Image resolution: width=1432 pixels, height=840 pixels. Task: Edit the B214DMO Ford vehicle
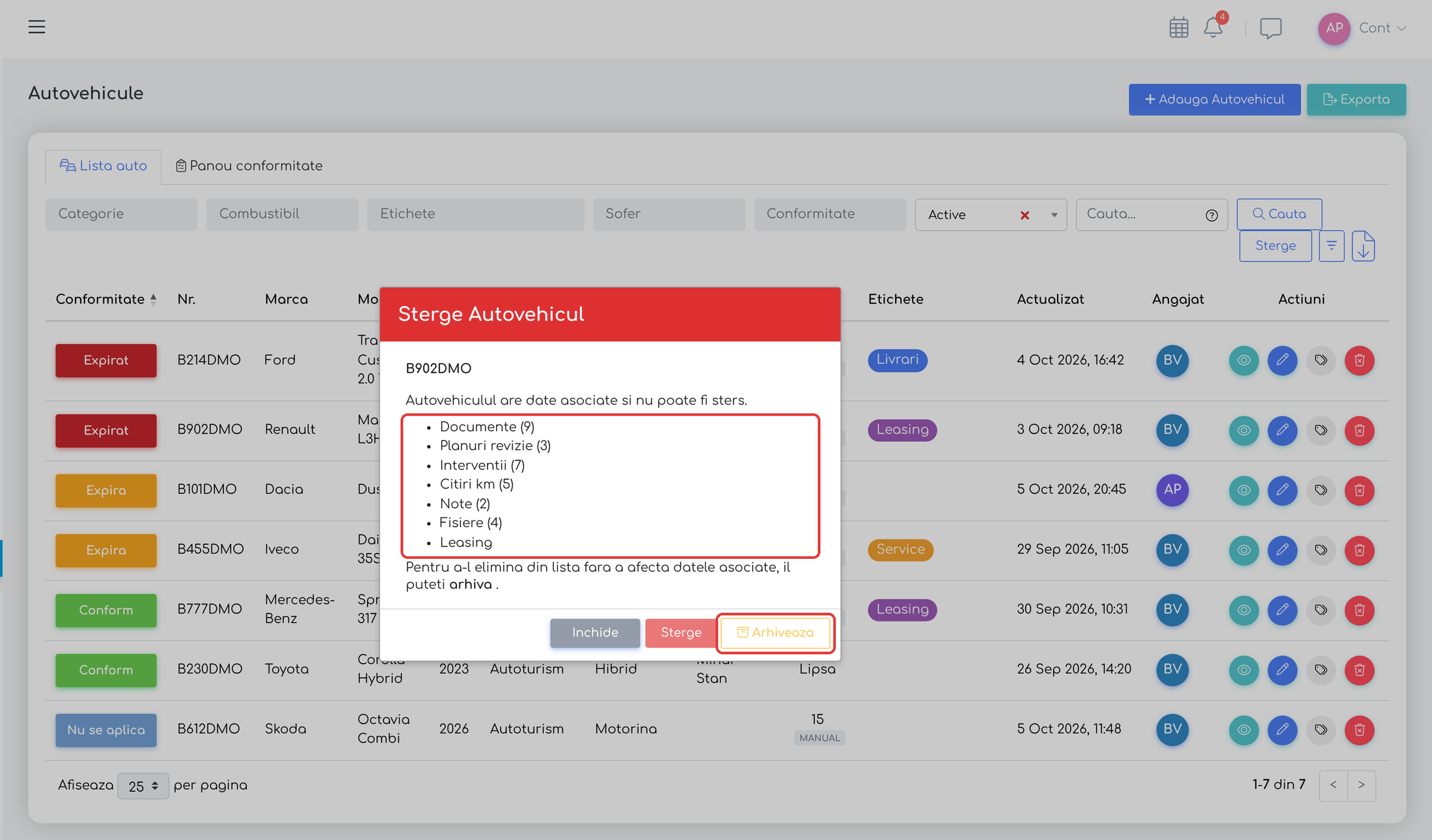(x=1282, y=360)
